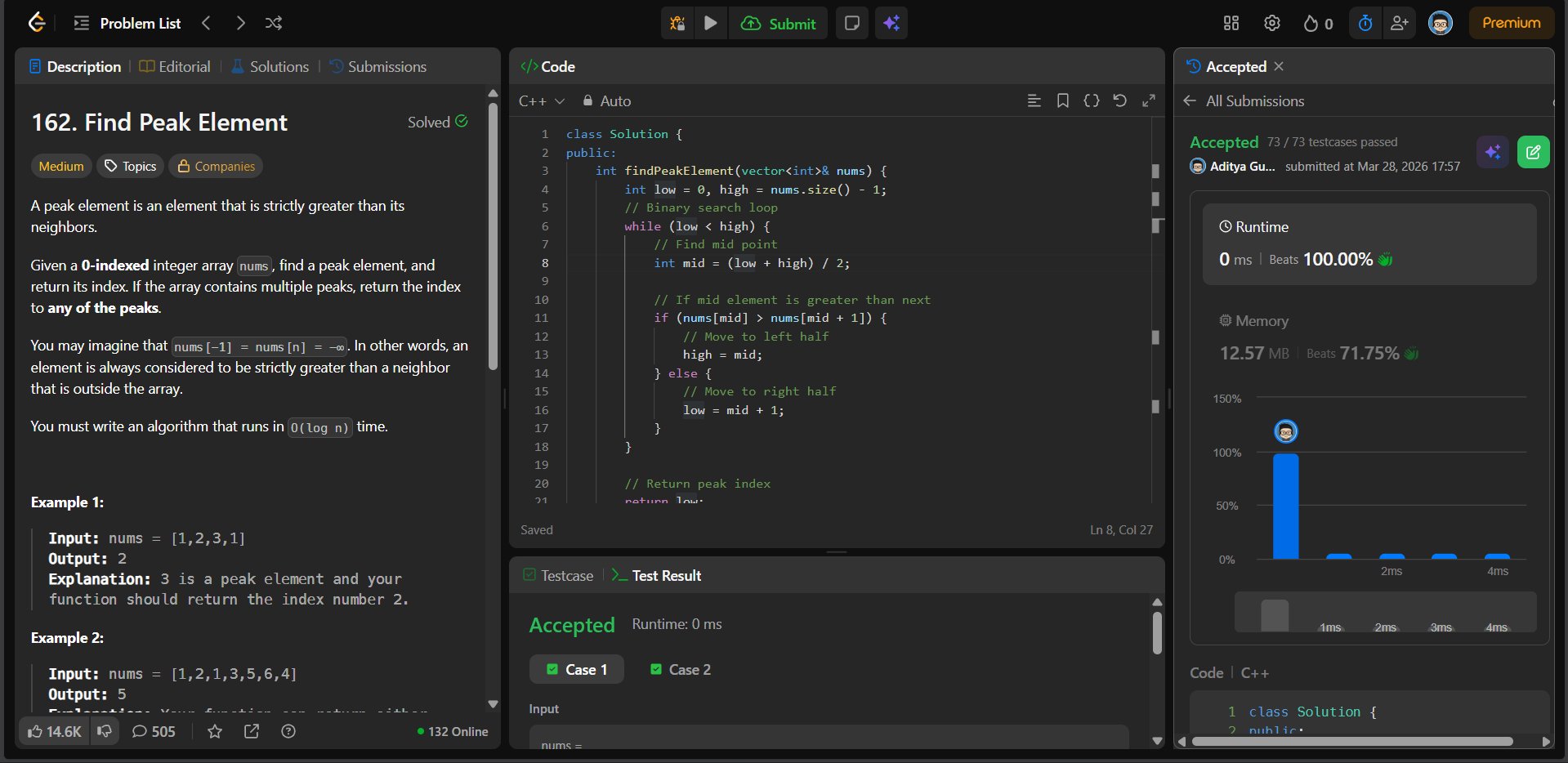The image size is (1568, 763).
Task: Click the horizontal scrollbar under submitted code
Action: click(x=1351, y=742)
